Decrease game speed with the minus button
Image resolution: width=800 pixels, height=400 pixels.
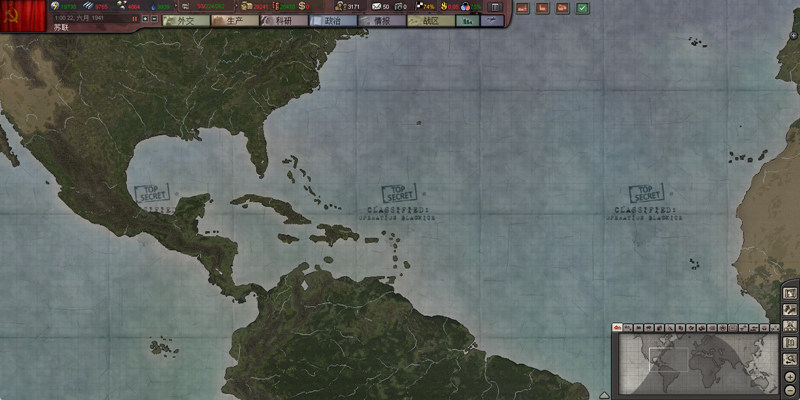[x=154, y=19]
